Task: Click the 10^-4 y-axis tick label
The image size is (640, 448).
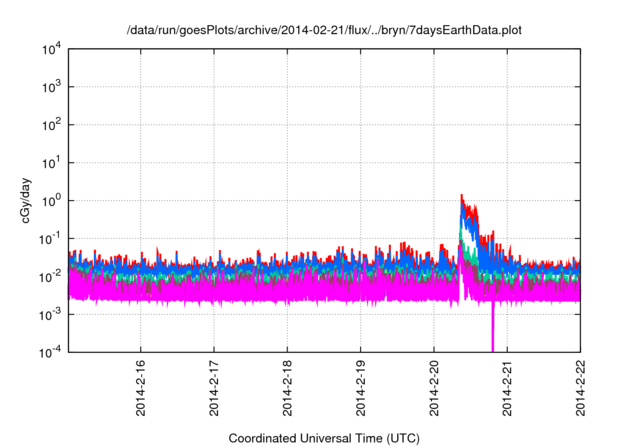Action: pos(50,351)
